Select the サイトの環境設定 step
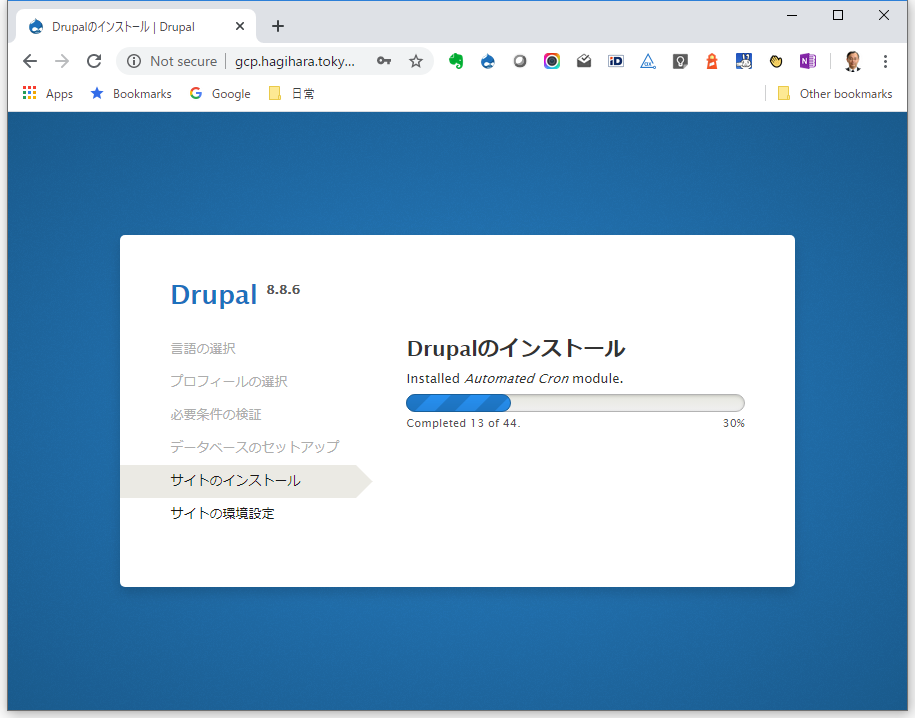The image size is (915, 718). click(x=222, y=513)
